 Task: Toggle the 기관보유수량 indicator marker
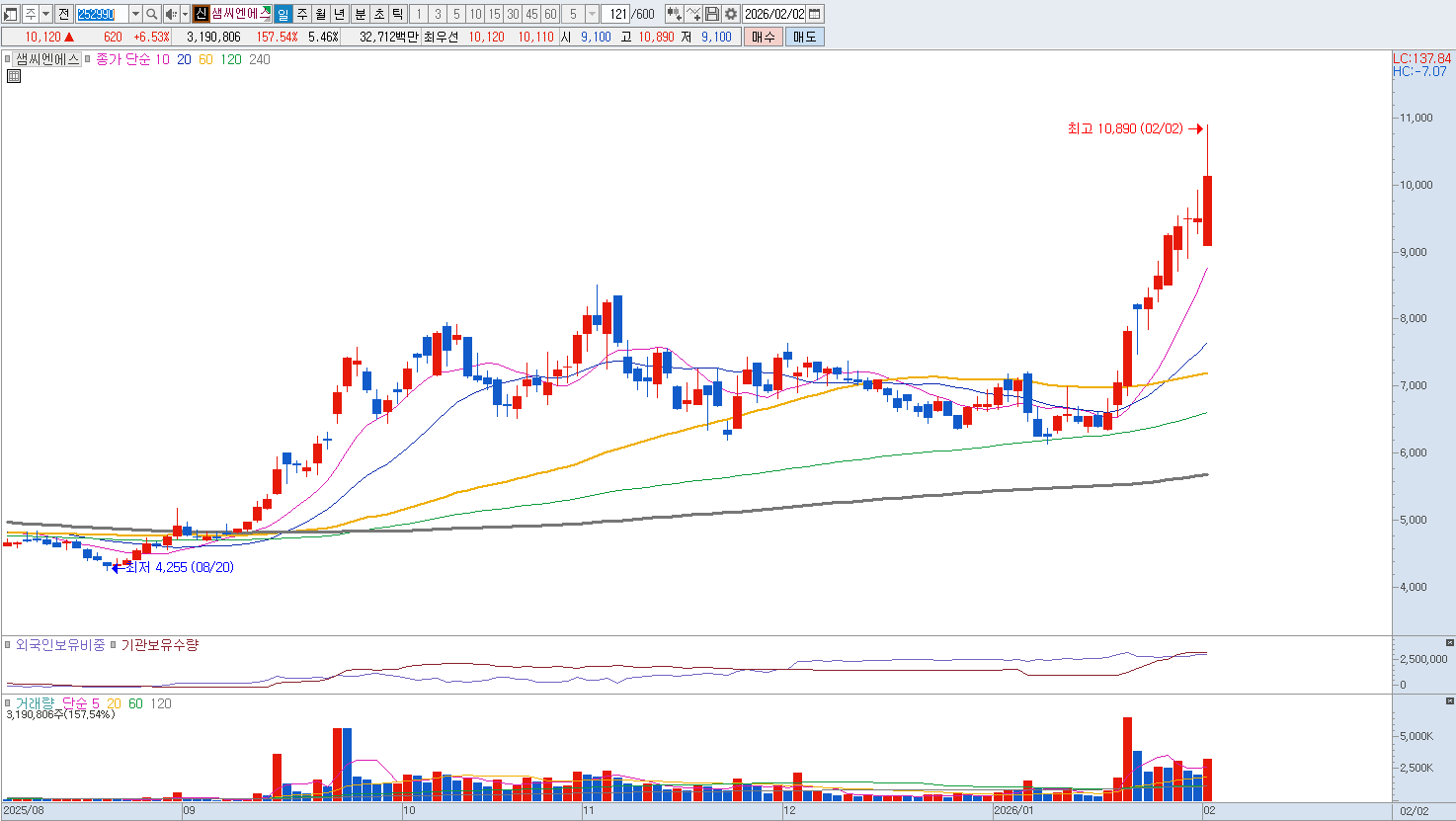click(x=114, y=645)
